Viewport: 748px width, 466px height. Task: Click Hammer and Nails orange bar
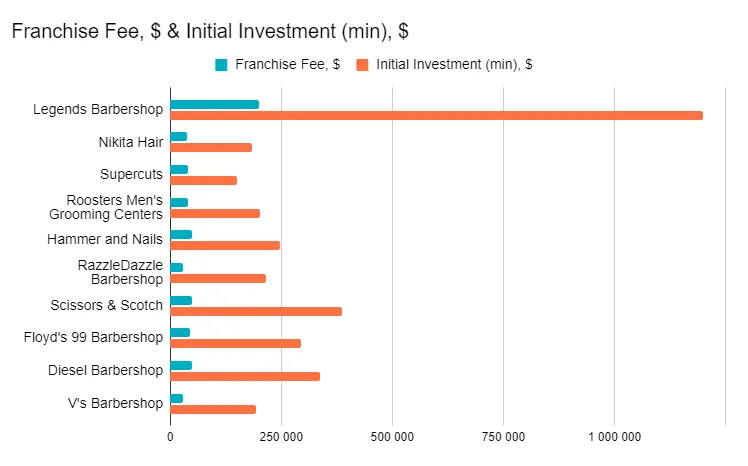point(225,245)
